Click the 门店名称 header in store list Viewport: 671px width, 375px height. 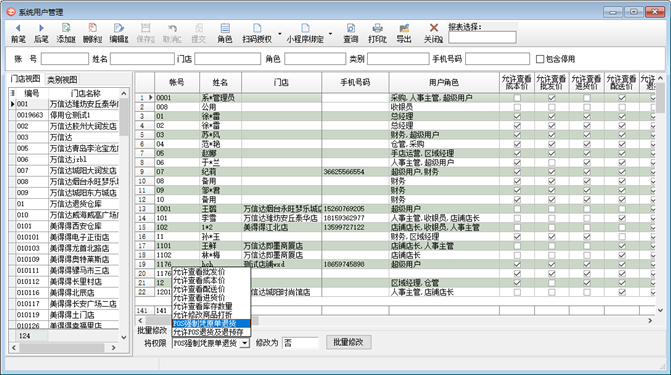[x=86, y=93]
